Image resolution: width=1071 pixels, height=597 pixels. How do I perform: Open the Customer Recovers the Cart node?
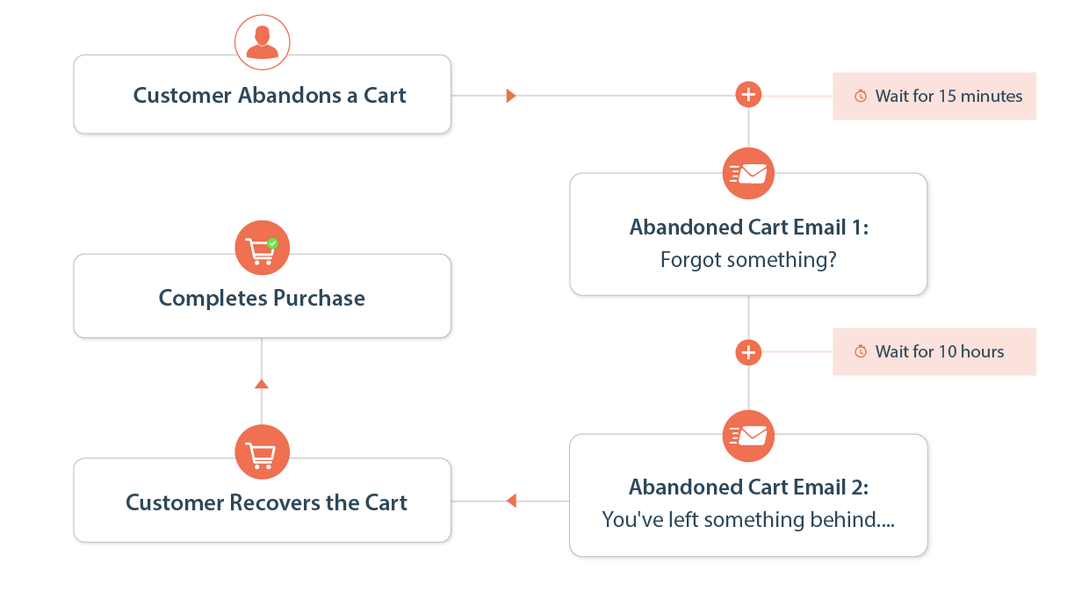[x=266, y=502]
